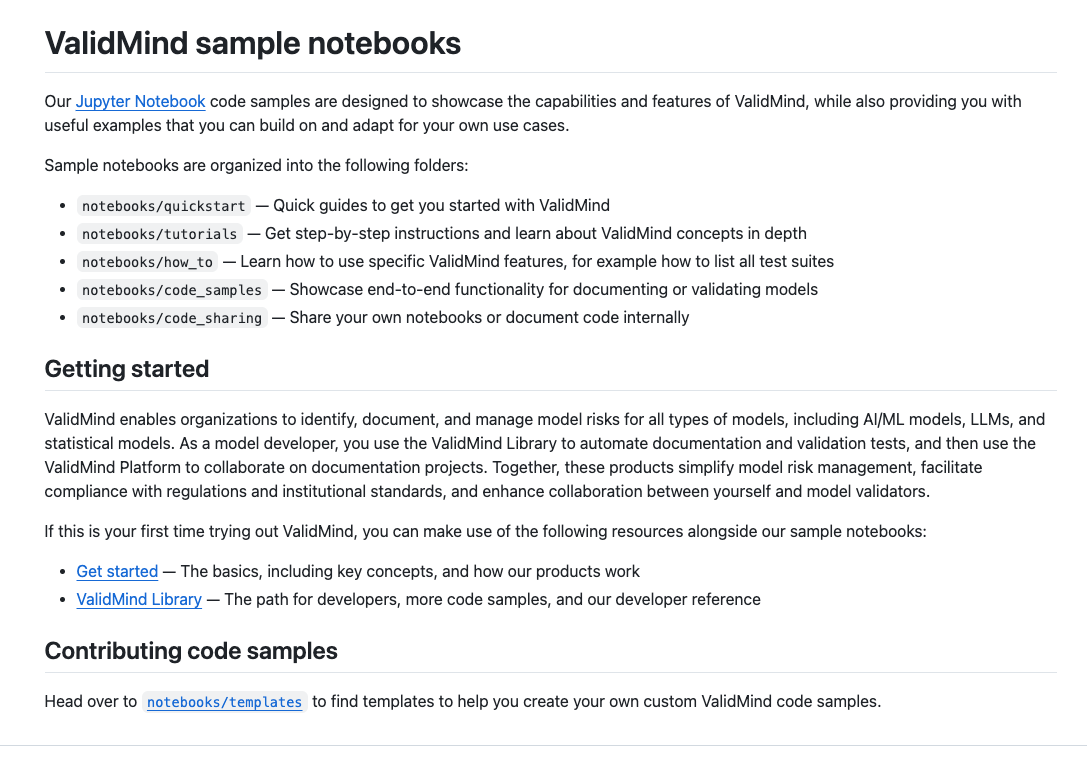Click the 'Sample notebooks are organized' sentence
Screen dimensions: 1087x757
coord(256,165)
